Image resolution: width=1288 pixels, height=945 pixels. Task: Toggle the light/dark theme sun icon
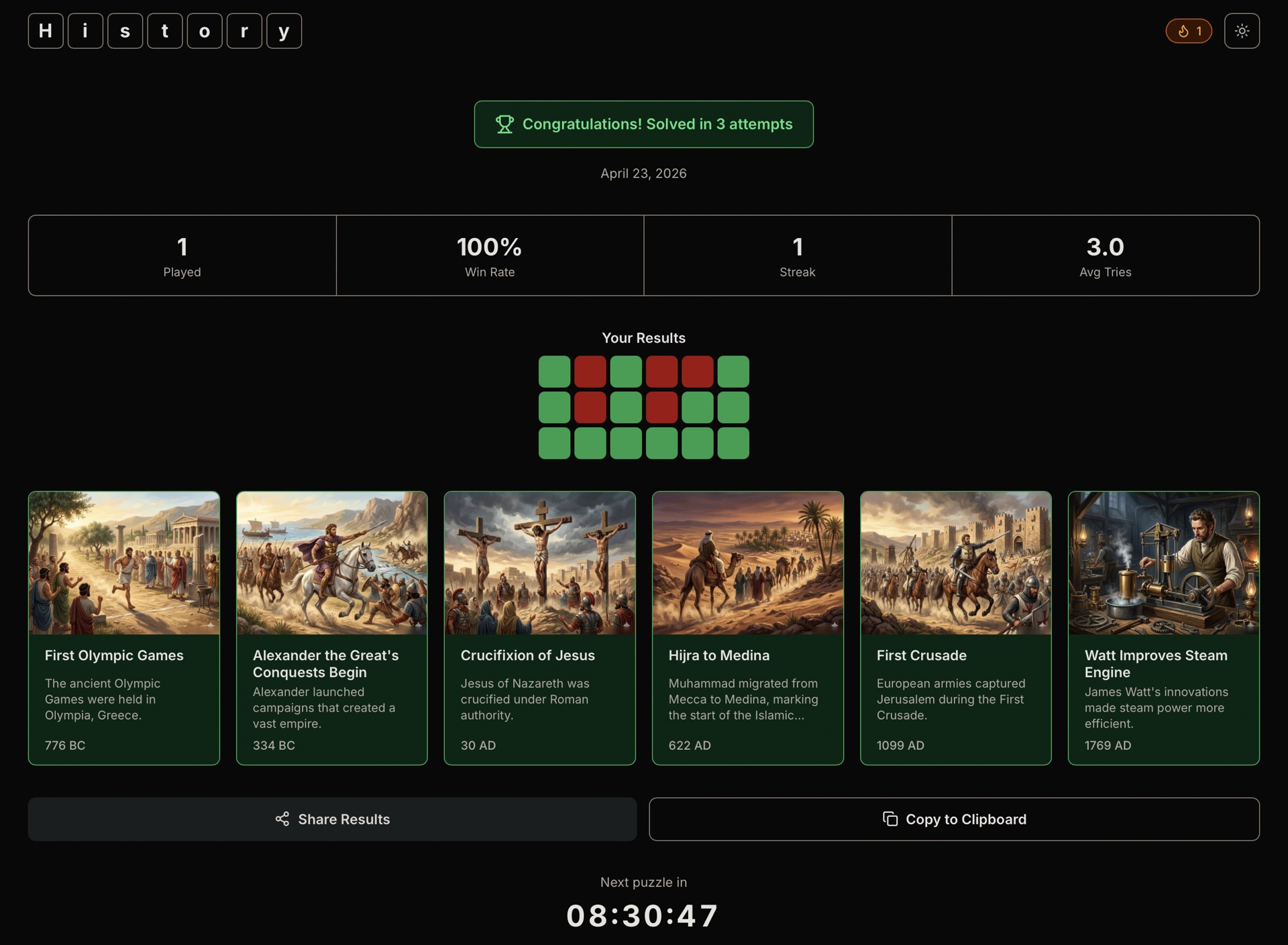[1242, 31]
